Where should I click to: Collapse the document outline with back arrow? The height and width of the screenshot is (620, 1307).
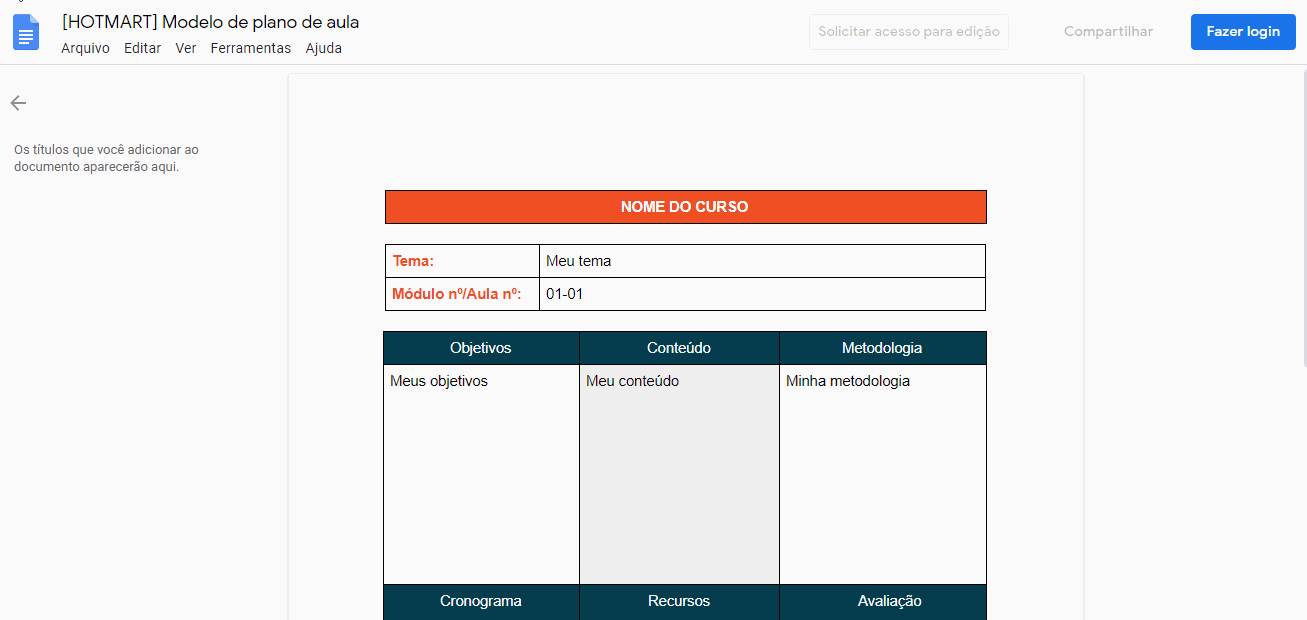pyautogui.click(x=18, y=103)
